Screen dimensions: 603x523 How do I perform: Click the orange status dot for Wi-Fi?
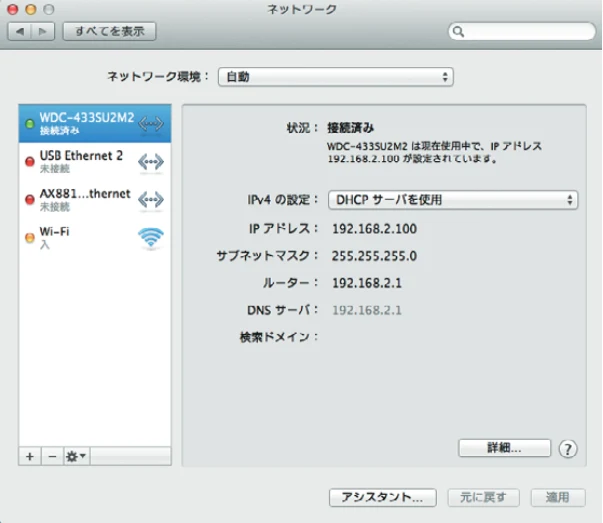(30, 238)
